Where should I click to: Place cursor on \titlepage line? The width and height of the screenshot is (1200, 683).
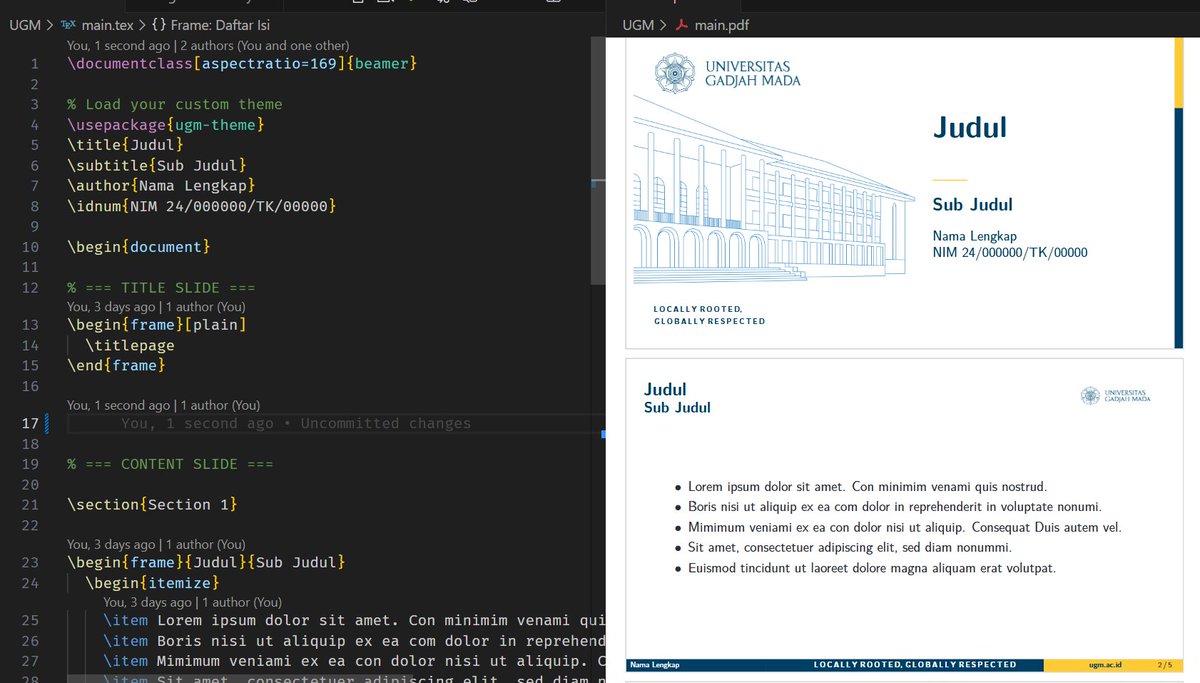click(130, 345)
